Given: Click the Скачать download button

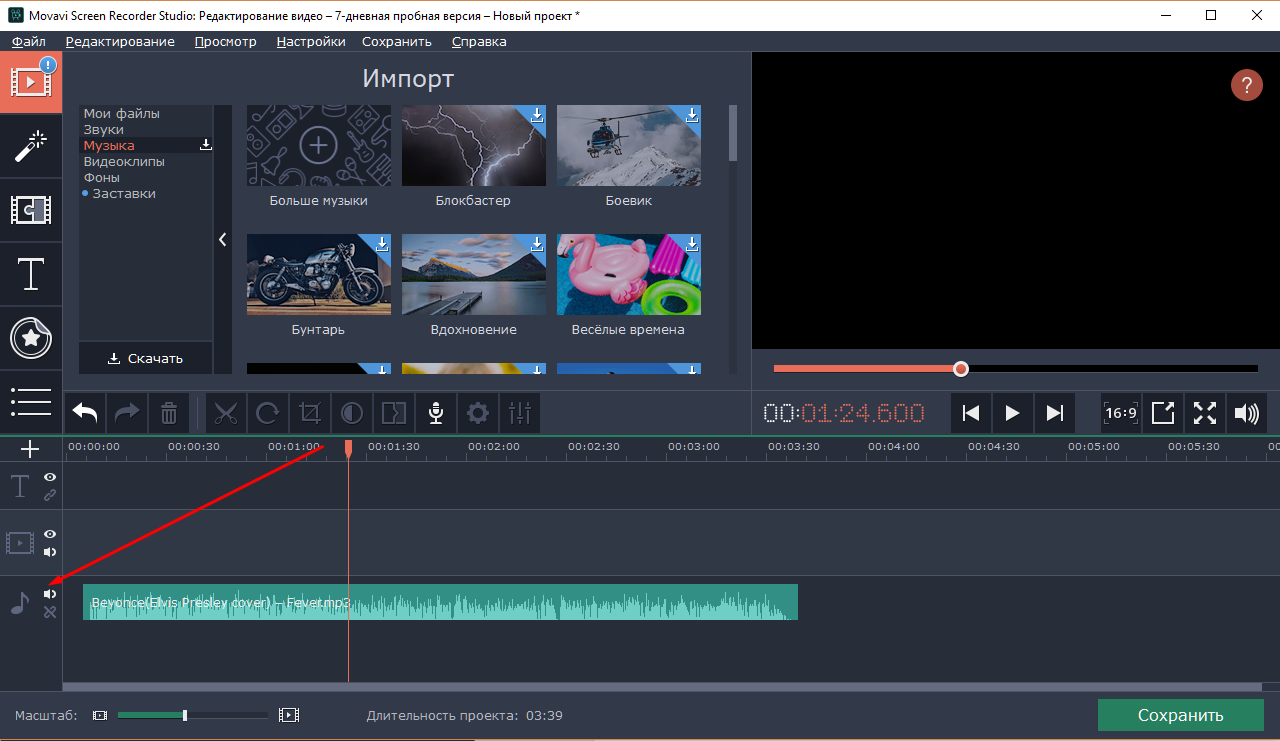Looking at the screenshot, I should point(146,358).
